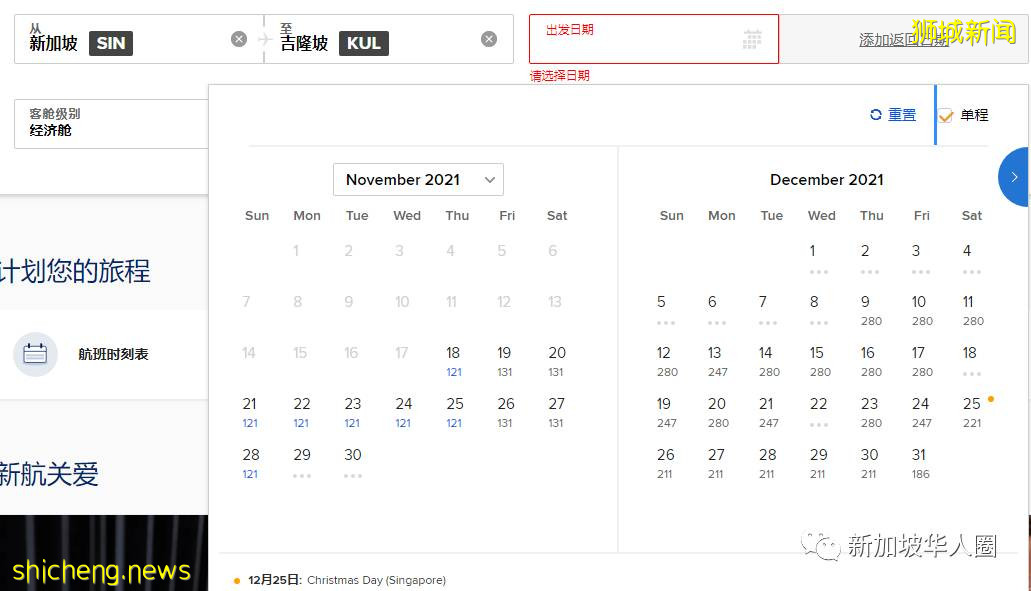Image resolution: width=1031 pixels, height=591 pixels.
Task: Clear the origin SIN field
Action: click(239, 39)
